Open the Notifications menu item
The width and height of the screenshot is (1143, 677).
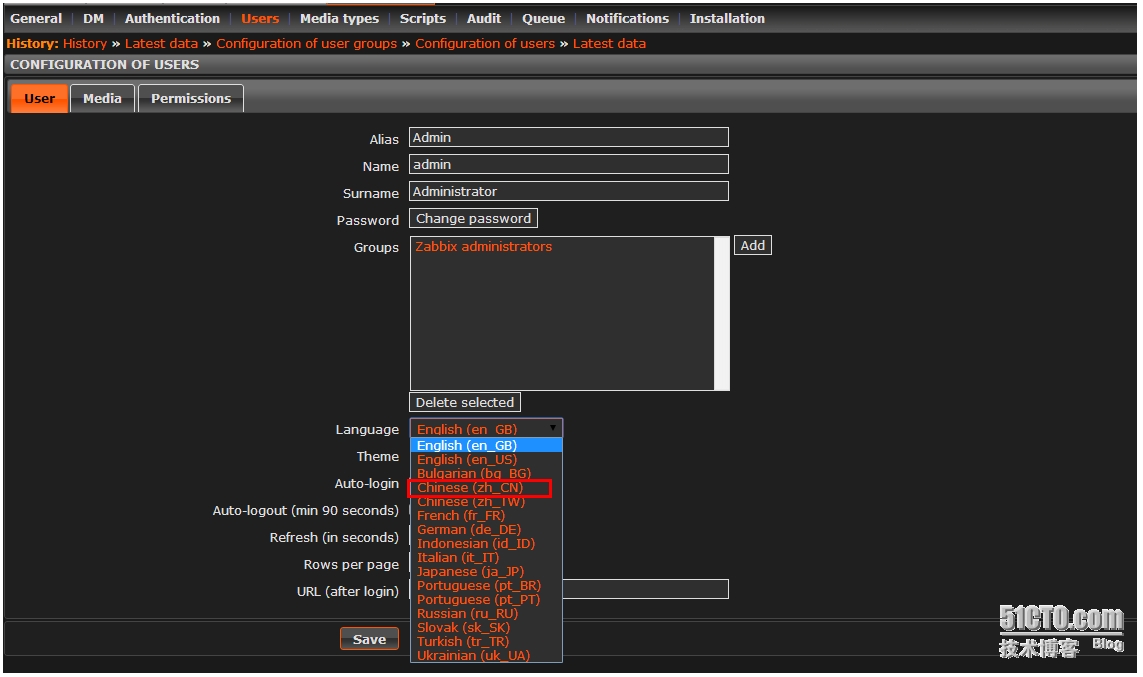click(628, 18)
